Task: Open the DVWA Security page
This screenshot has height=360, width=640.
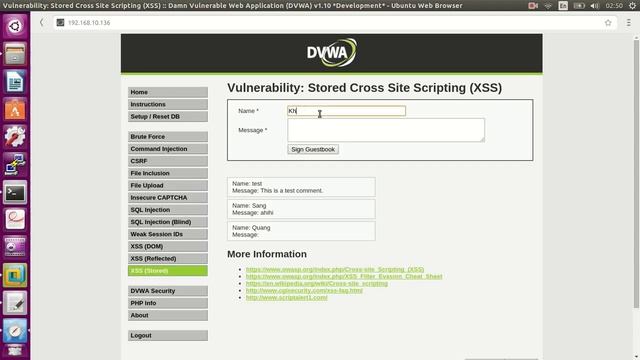Action: 168,291
